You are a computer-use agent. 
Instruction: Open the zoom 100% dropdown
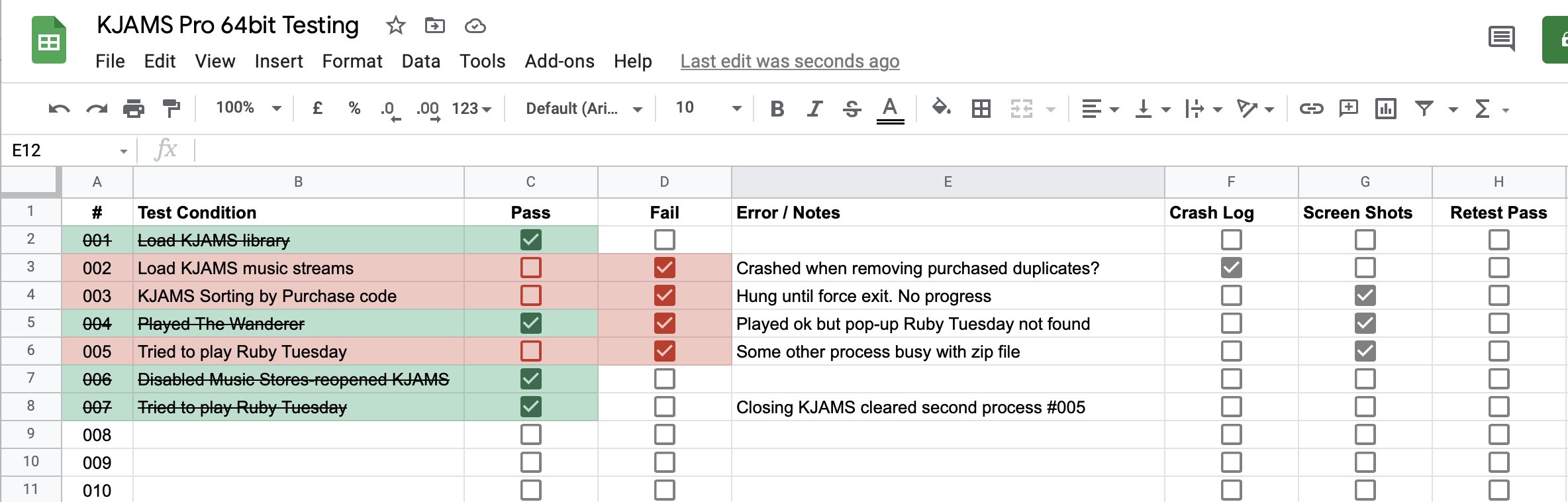(x=248, y=108)
